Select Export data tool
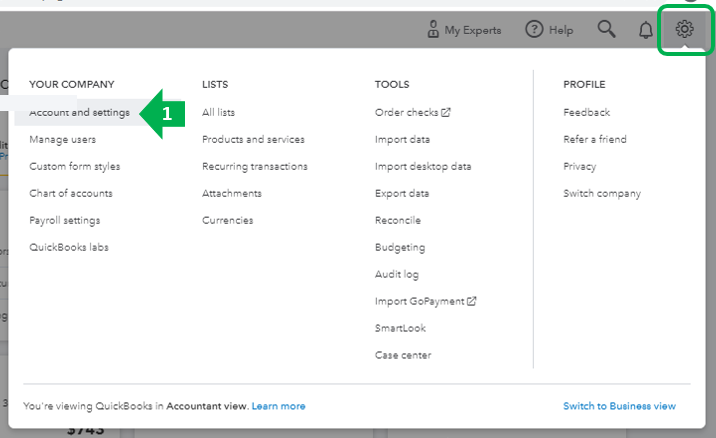This screenshot has width=716, height=438. click(402, 193)
